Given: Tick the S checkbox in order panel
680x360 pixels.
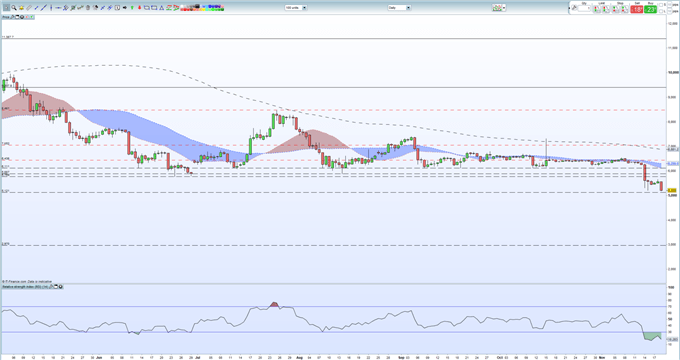Looking at the screenshot, I should (x=661, y=5).
